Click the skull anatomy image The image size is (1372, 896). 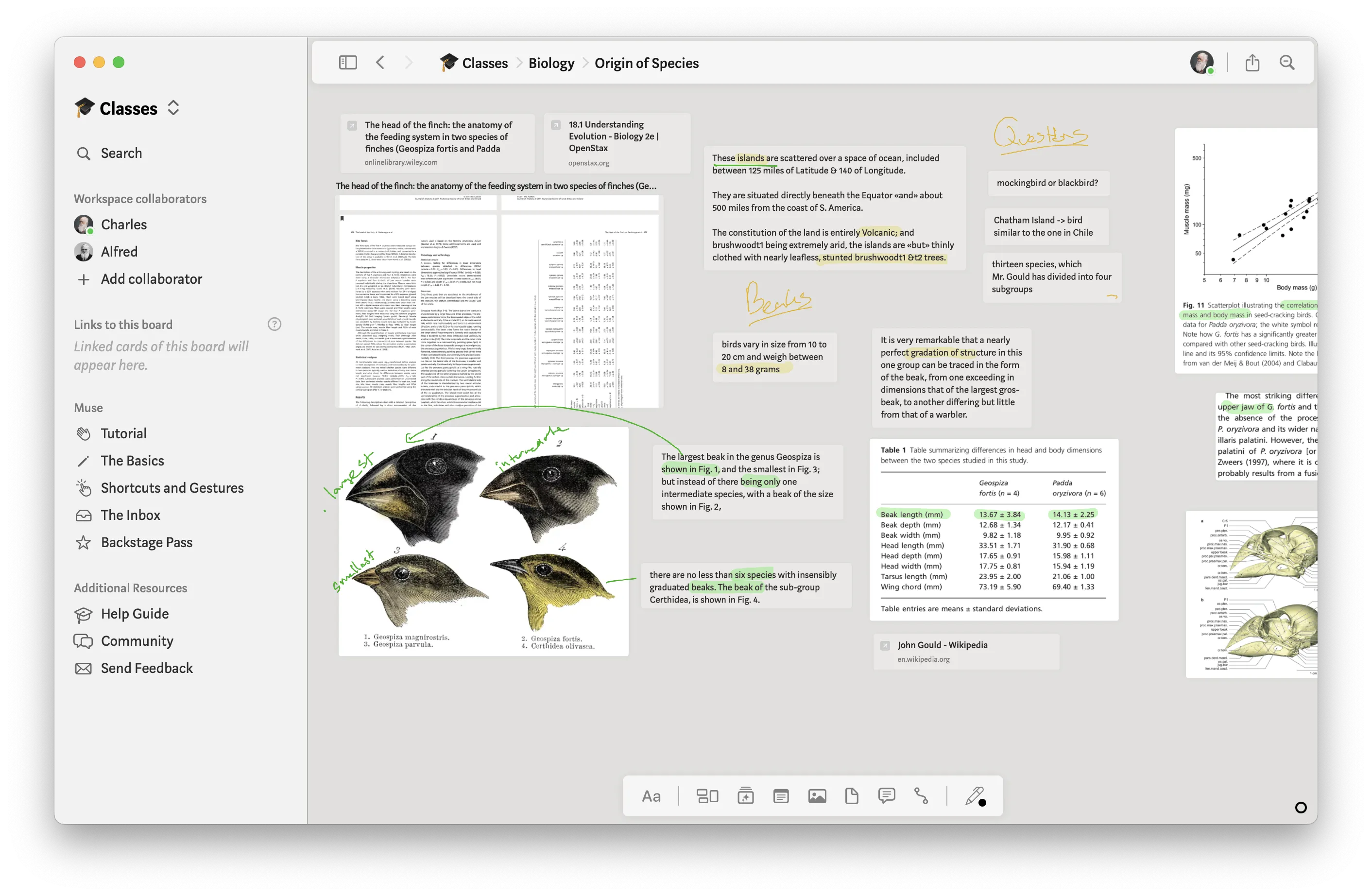[x=1252, y=594]
